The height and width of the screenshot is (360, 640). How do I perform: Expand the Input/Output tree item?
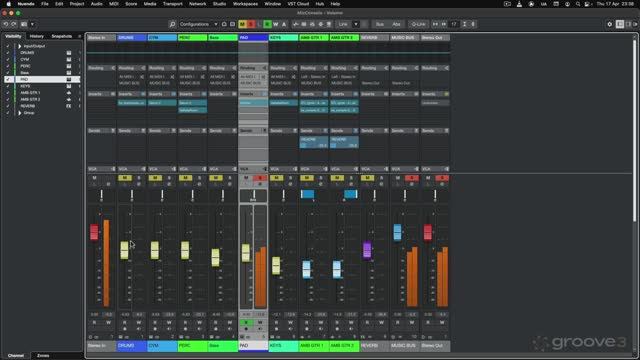(x=20, y=46)
